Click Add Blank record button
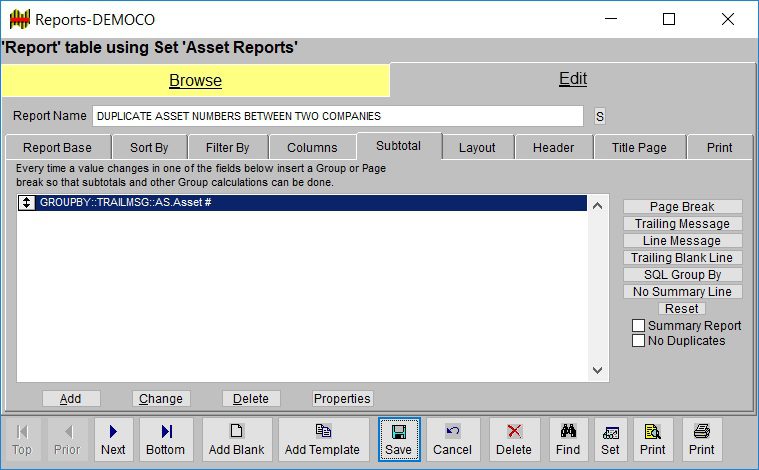 tap(237, 440)
